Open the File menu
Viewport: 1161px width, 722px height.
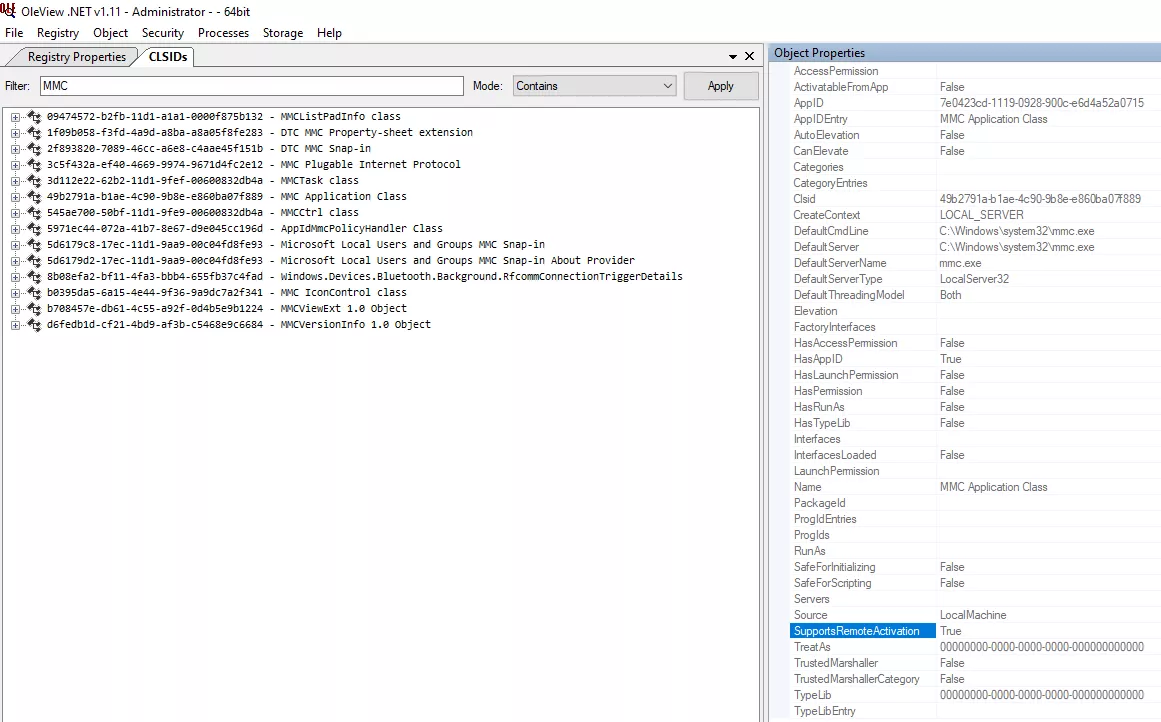pyautogui.click(x=14, y=33)
